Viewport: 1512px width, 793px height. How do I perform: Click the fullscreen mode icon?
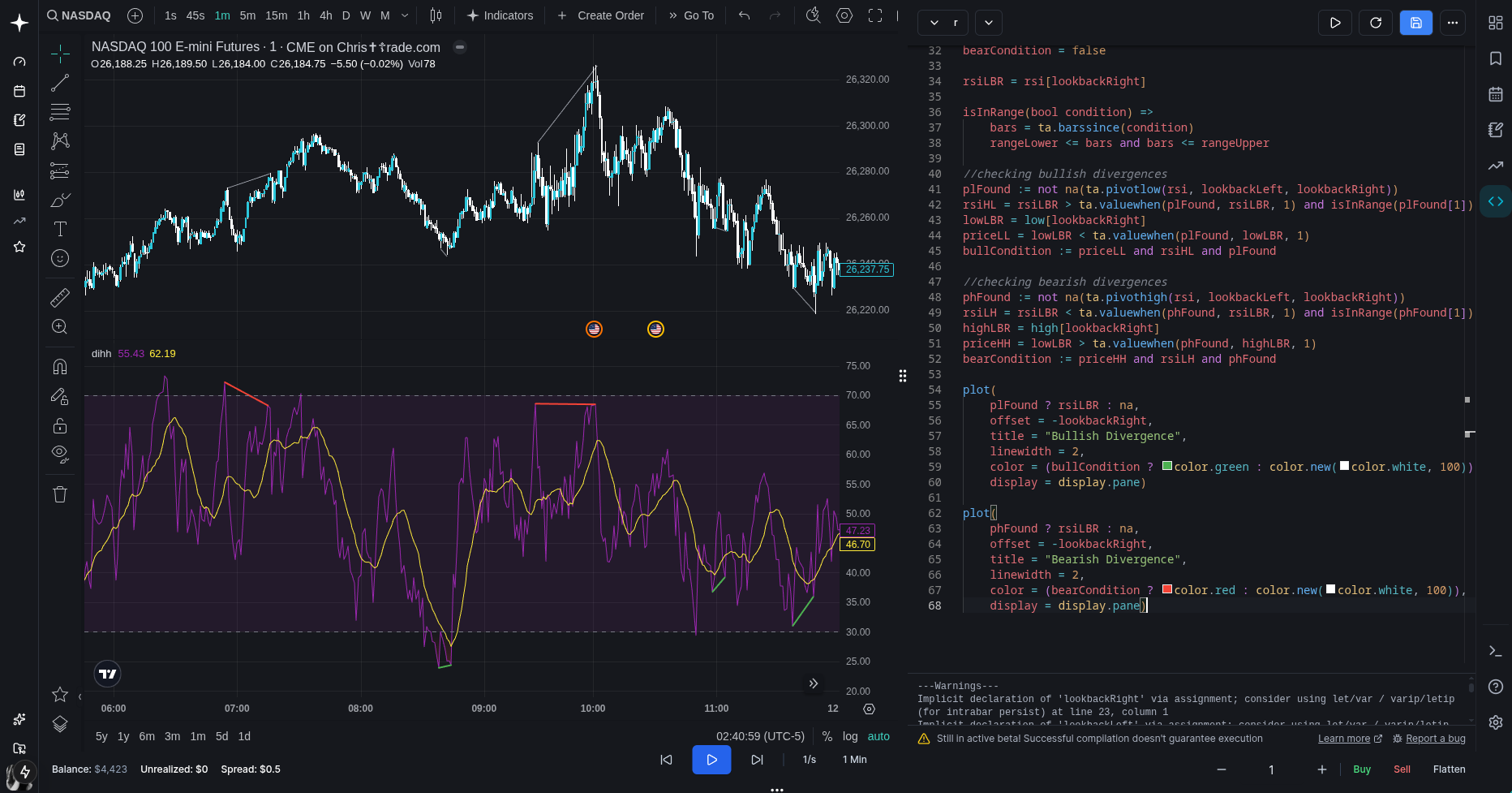coord(875,15)
